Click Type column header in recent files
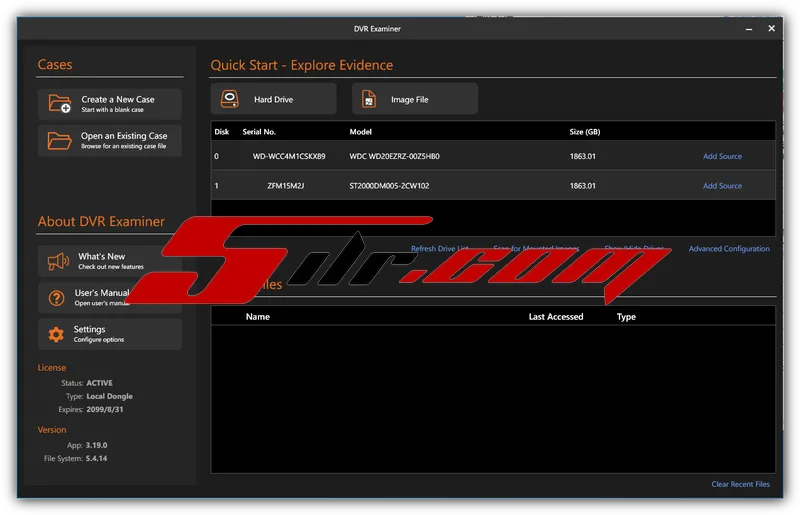Image resolution: width=800 pixels, height=515 pixels. (626, 316)
